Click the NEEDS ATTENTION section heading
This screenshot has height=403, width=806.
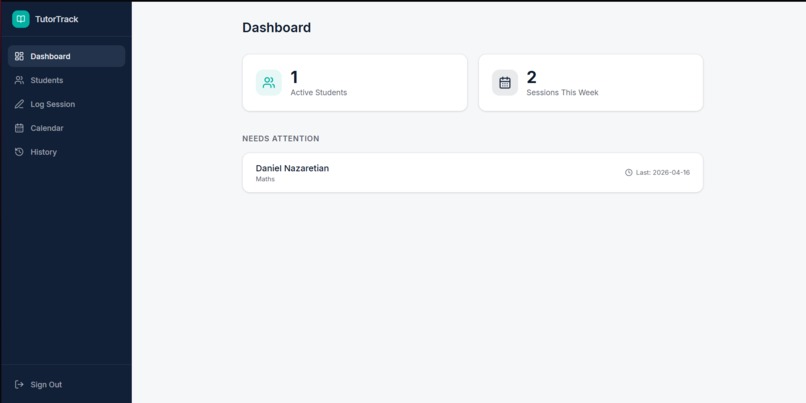pyautogui.click(x=281, y=139)
